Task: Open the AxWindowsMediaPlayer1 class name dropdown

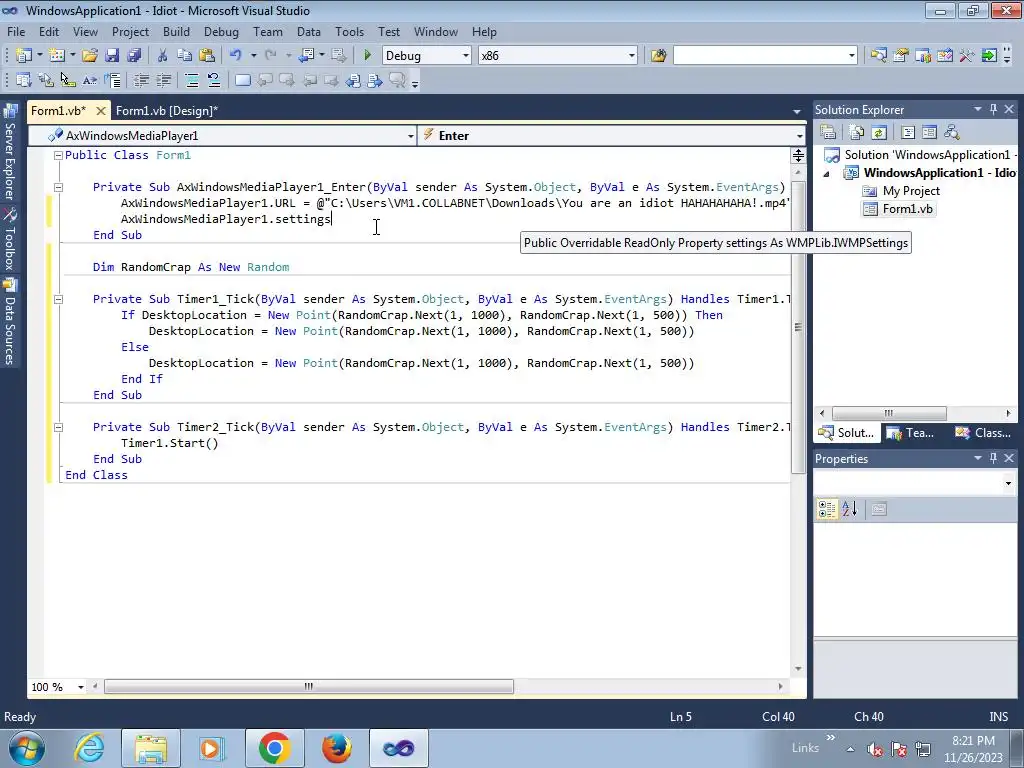Action: (411, 136)
